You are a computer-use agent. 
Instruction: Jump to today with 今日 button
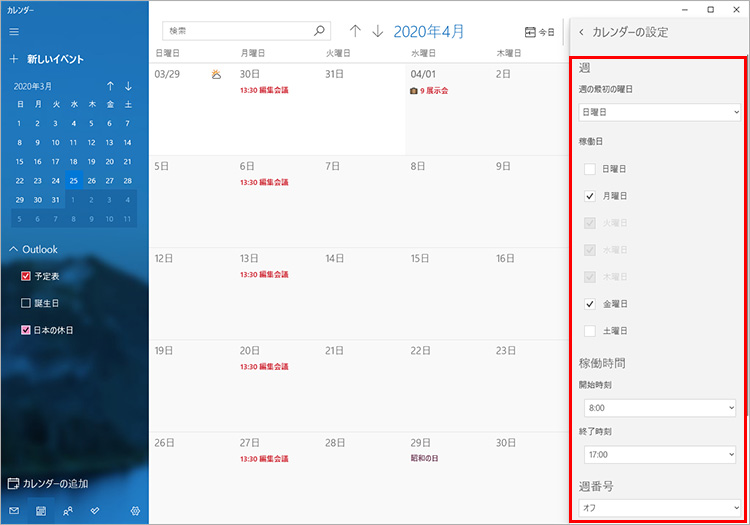[x=540, y=32]
